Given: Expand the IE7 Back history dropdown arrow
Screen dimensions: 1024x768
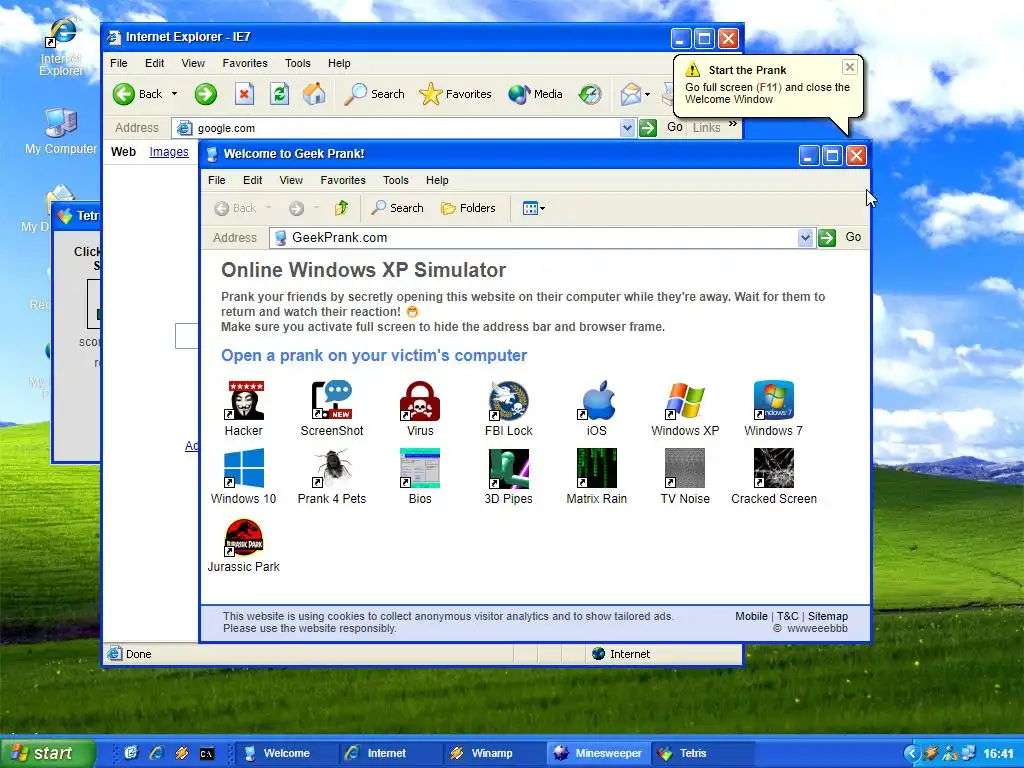Looking at the screenshot, I should (x=174, y=94).
